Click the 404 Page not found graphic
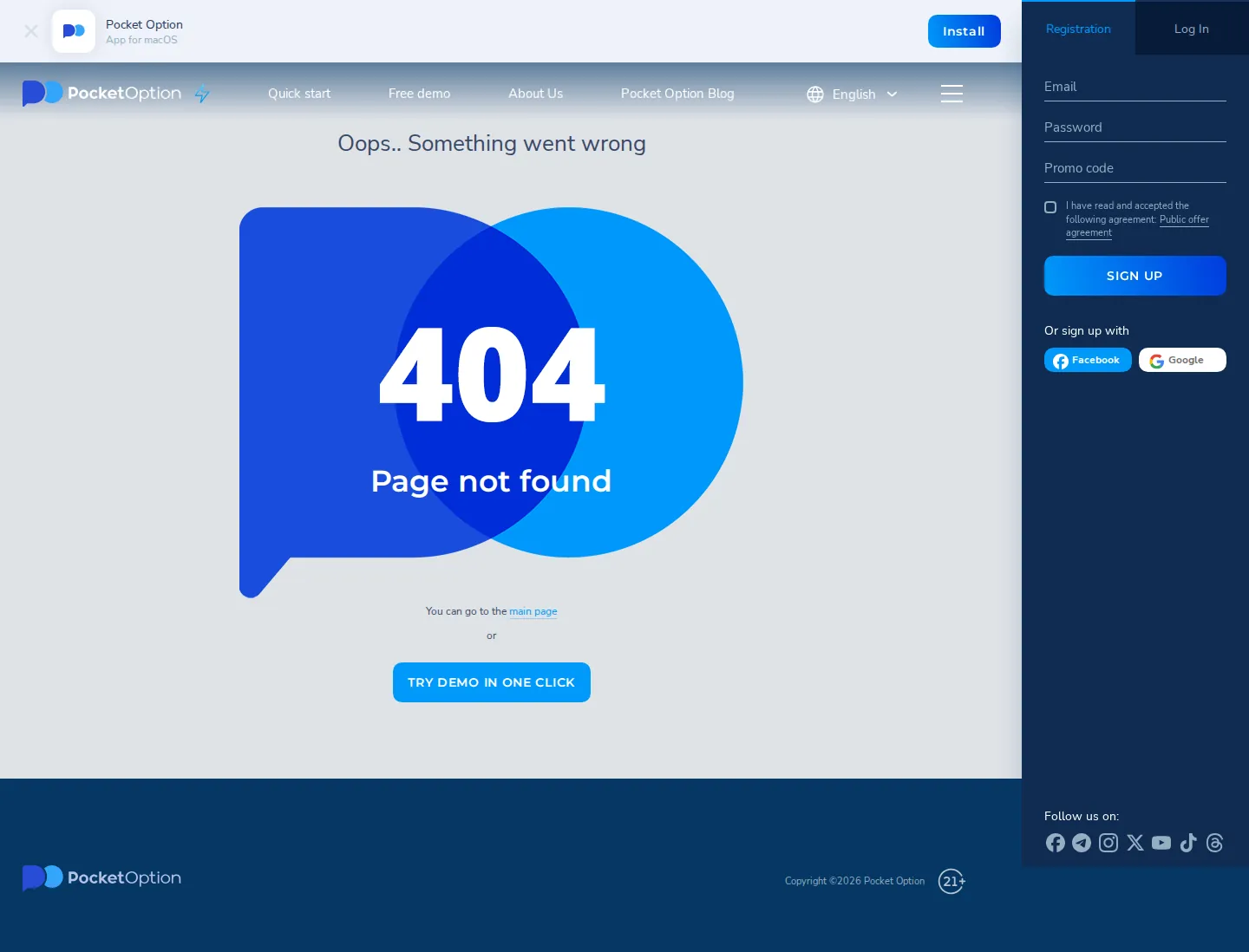1249x952 pixels. click(491, 402)
